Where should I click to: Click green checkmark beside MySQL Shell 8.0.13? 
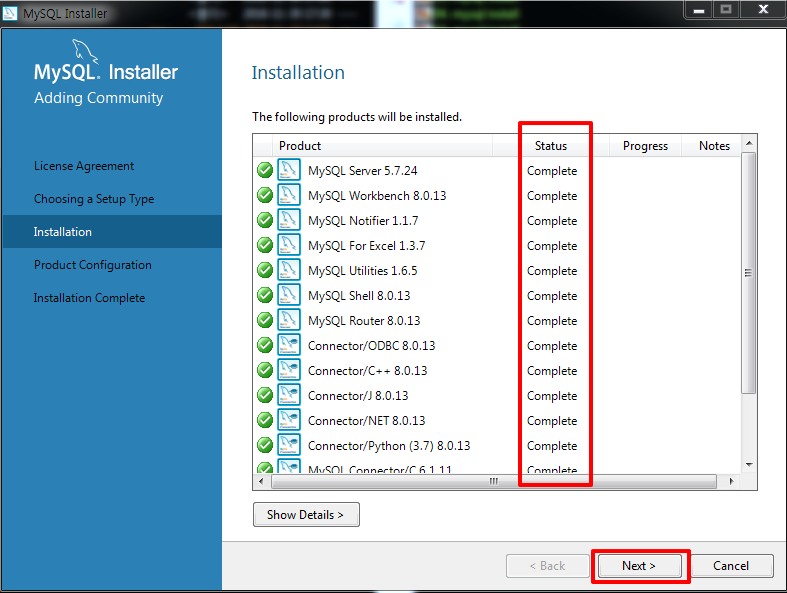(x=265, y=295)
